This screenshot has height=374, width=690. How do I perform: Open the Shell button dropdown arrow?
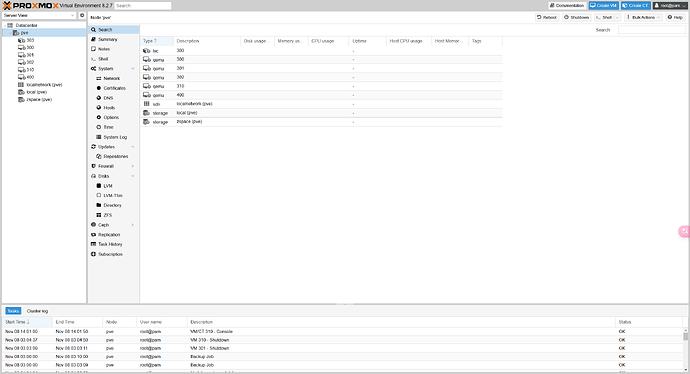[x=617, y=17]
